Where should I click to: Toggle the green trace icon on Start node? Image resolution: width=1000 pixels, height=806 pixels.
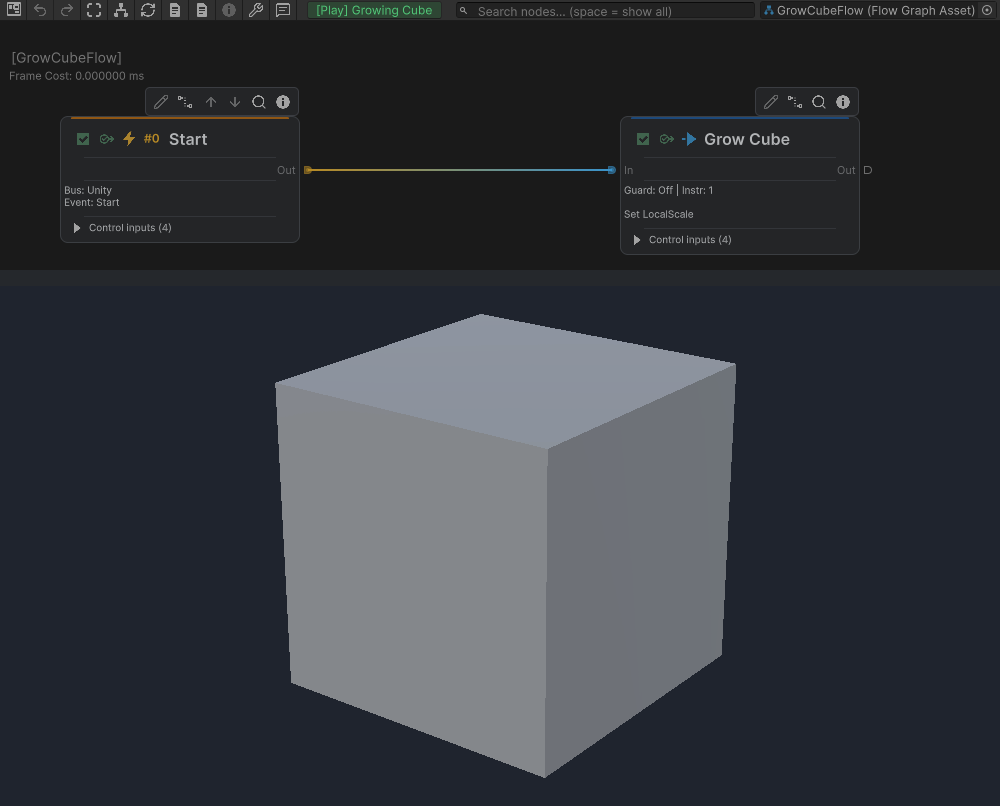click(107, 139)
